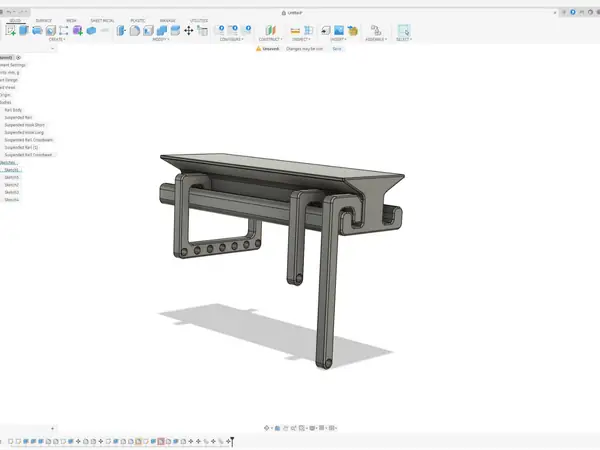Click the red highlighted feature in timeline

(161, 442)
